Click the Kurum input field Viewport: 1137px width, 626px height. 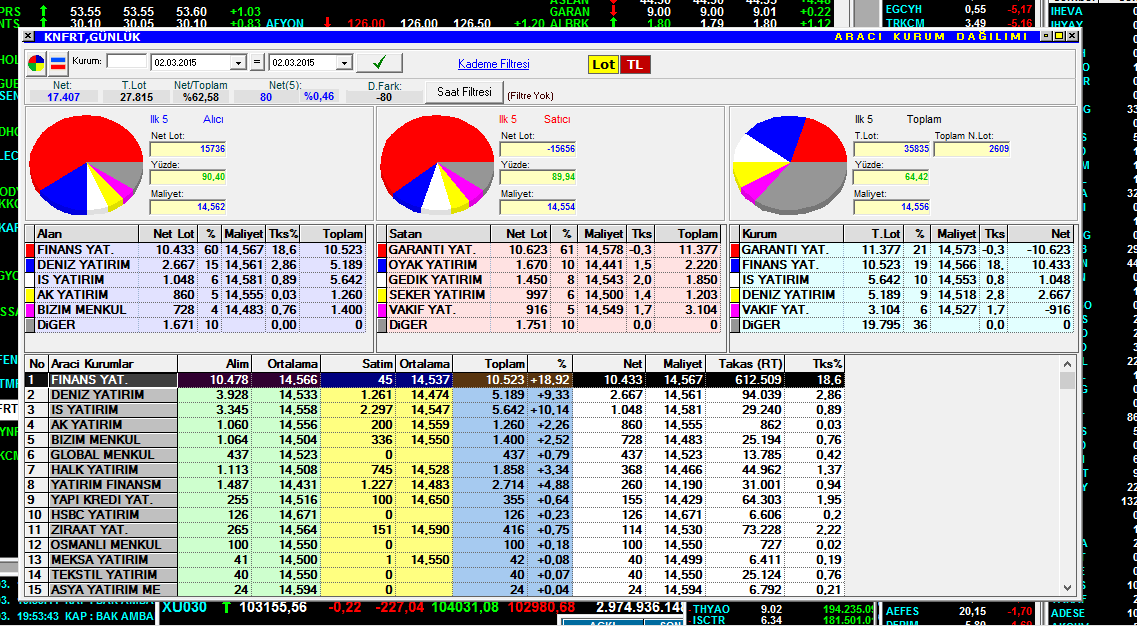(x=126, y=62)
